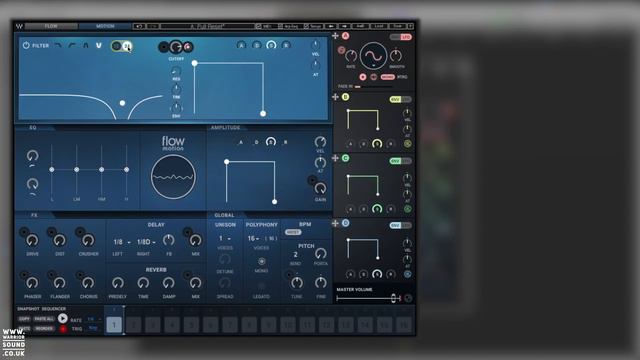Click the Amplitude Gain knob
The width and height of the screenshot is (640, 360).
coord(320,188)
